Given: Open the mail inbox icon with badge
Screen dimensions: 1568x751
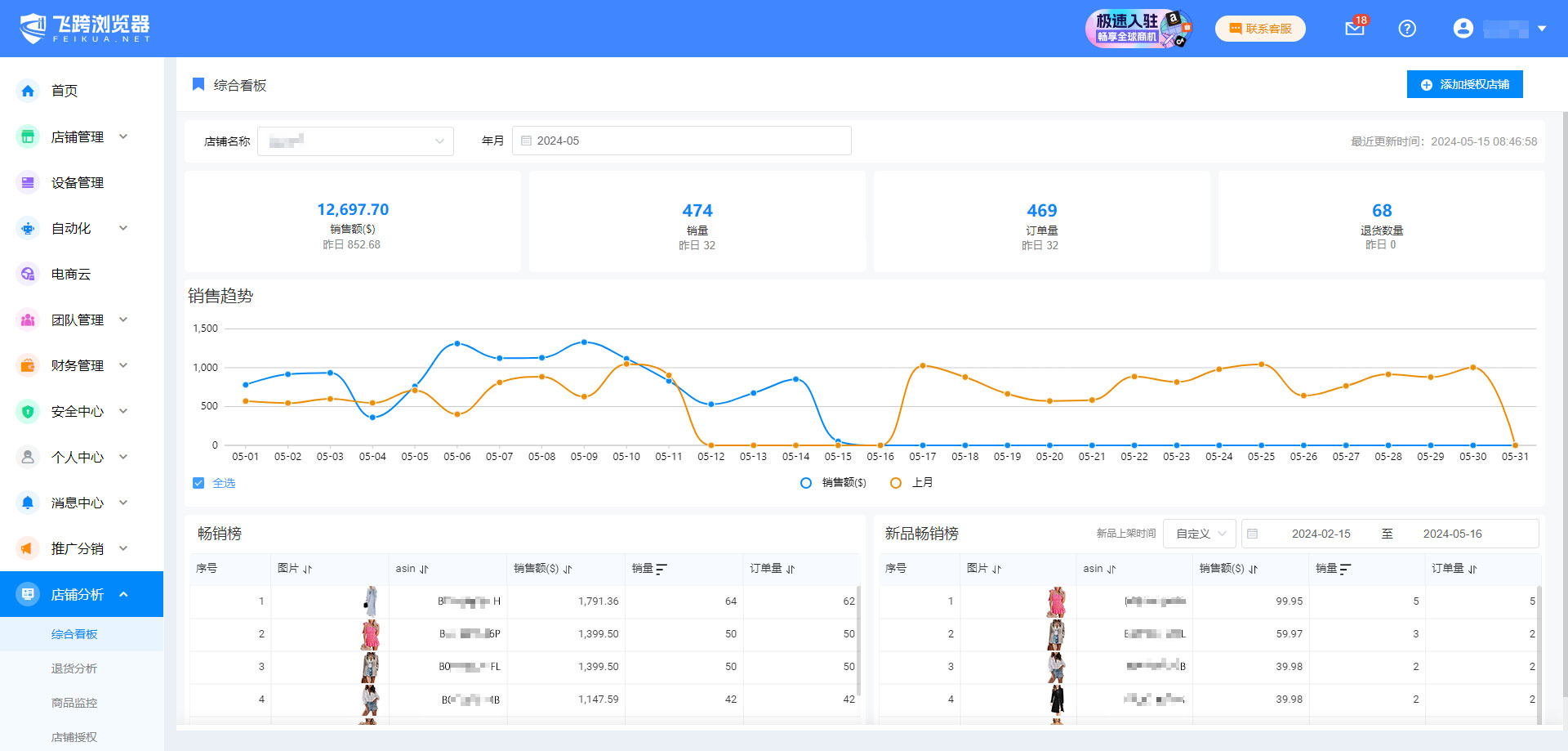Looking at the screenshot, I should click(1355, 29).
